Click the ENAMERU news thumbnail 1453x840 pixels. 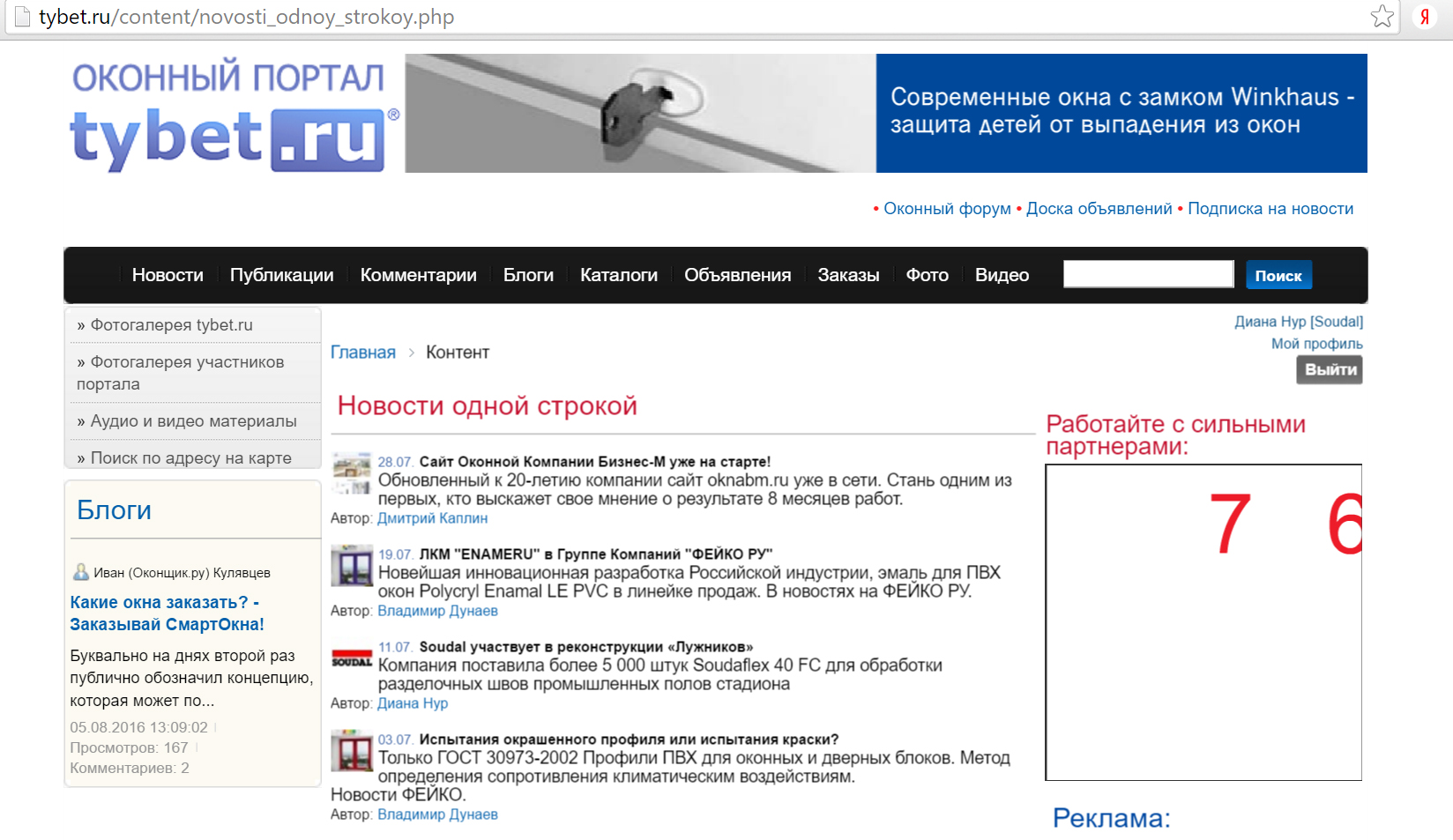352,566
